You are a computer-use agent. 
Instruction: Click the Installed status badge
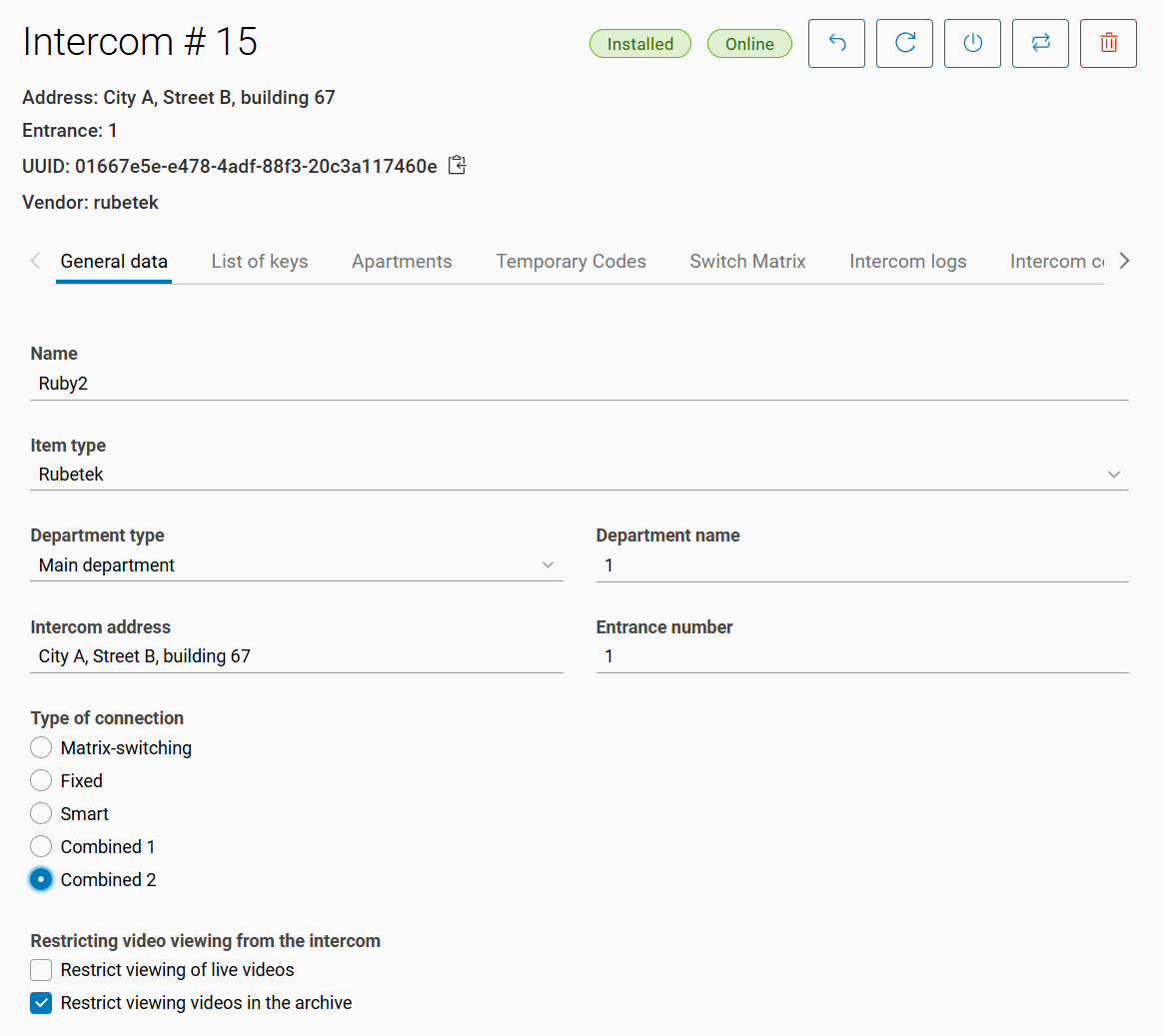point(639,44)
